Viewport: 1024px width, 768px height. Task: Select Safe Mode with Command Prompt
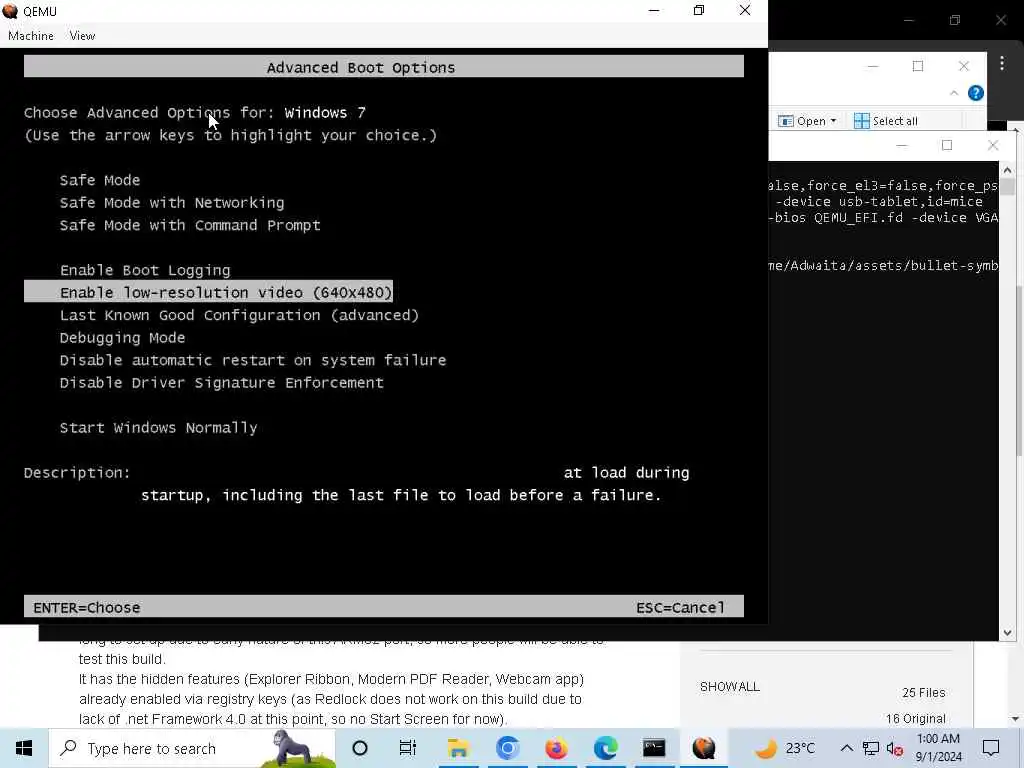(190, 225)
